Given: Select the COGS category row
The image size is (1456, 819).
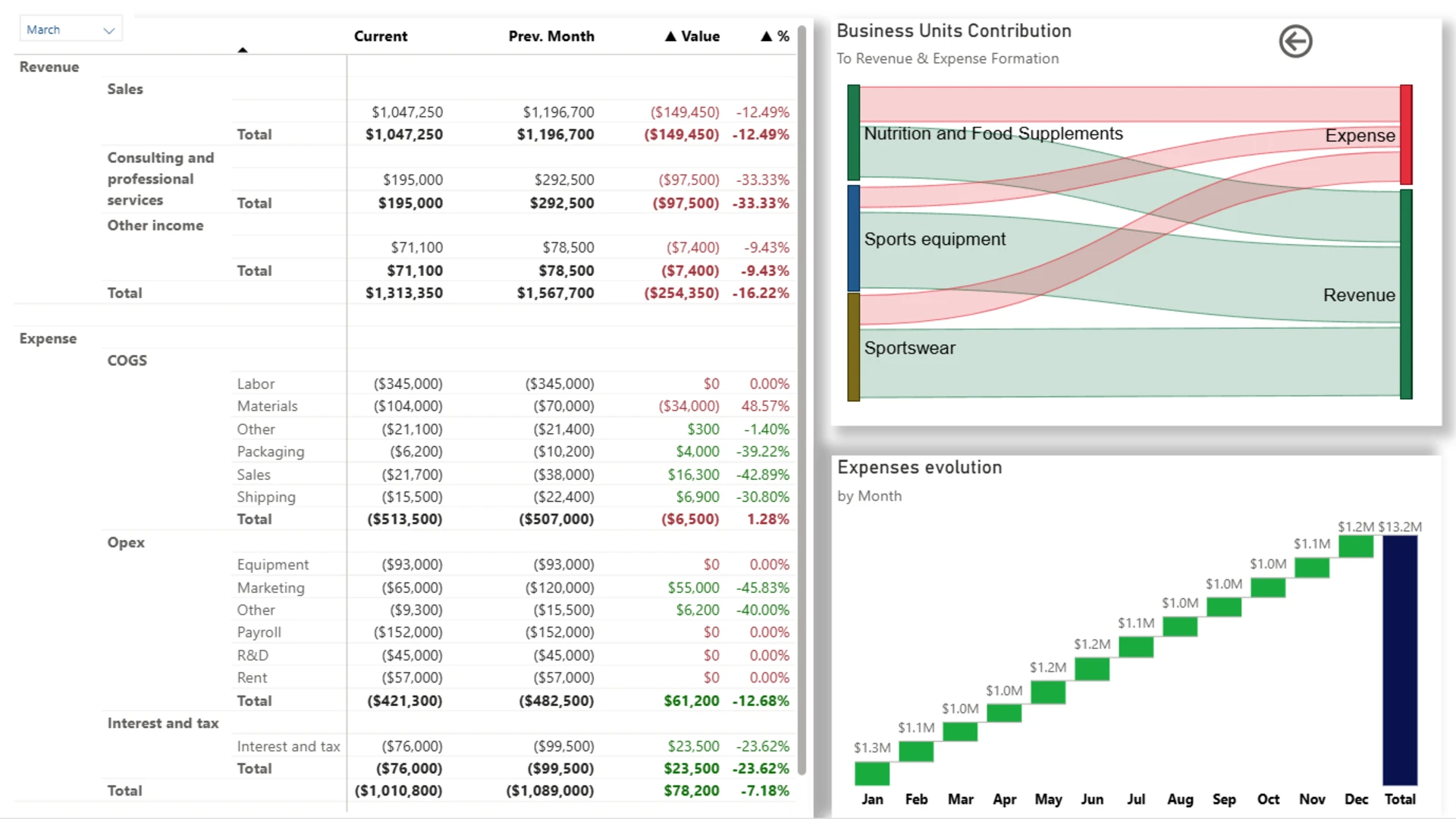Looking at the screenshot, I should tap(127, 360).
